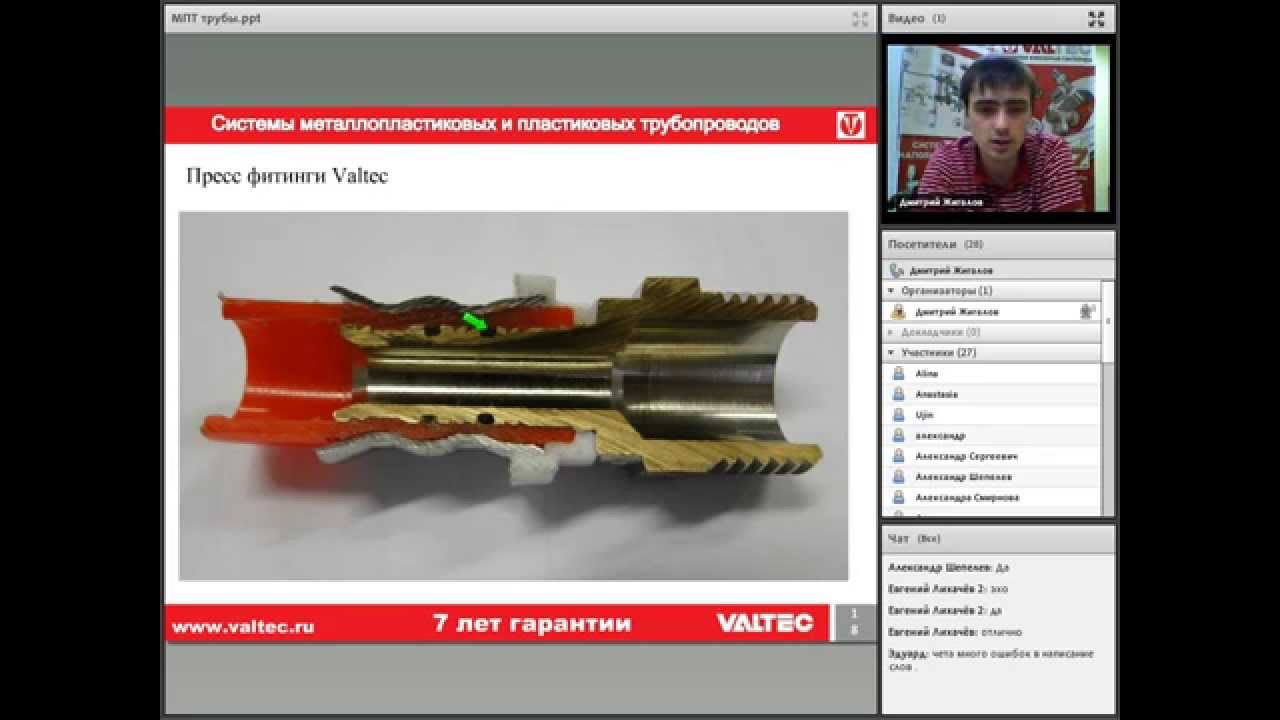Viewport: 1280px width, 720px height.
Task: Click the fitting cutaway photo on the slide
Action: pos(513,396)
